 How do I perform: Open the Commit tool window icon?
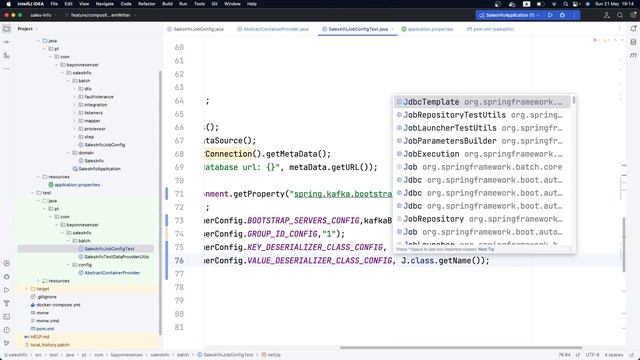7,42
